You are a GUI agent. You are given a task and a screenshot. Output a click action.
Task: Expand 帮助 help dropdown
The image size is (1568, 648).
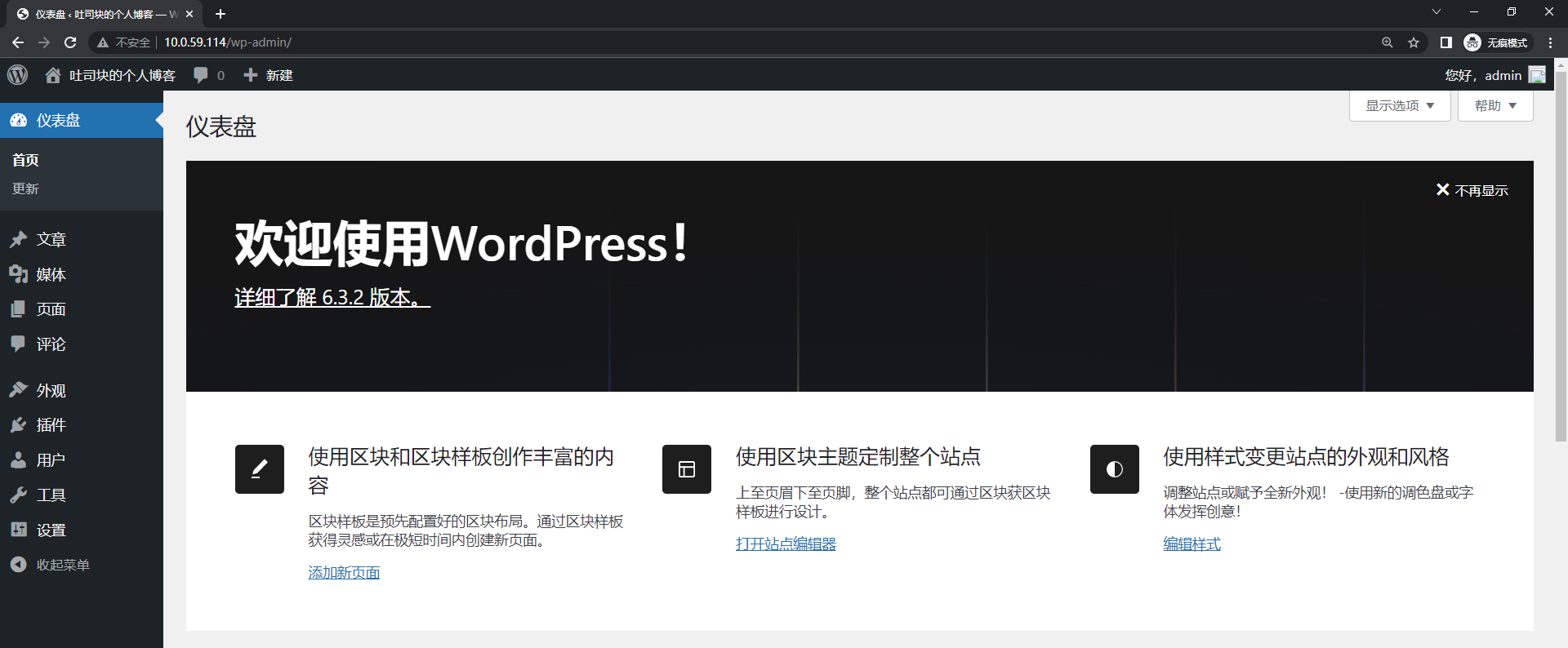pyautogui.click(x=1495, y=106)
